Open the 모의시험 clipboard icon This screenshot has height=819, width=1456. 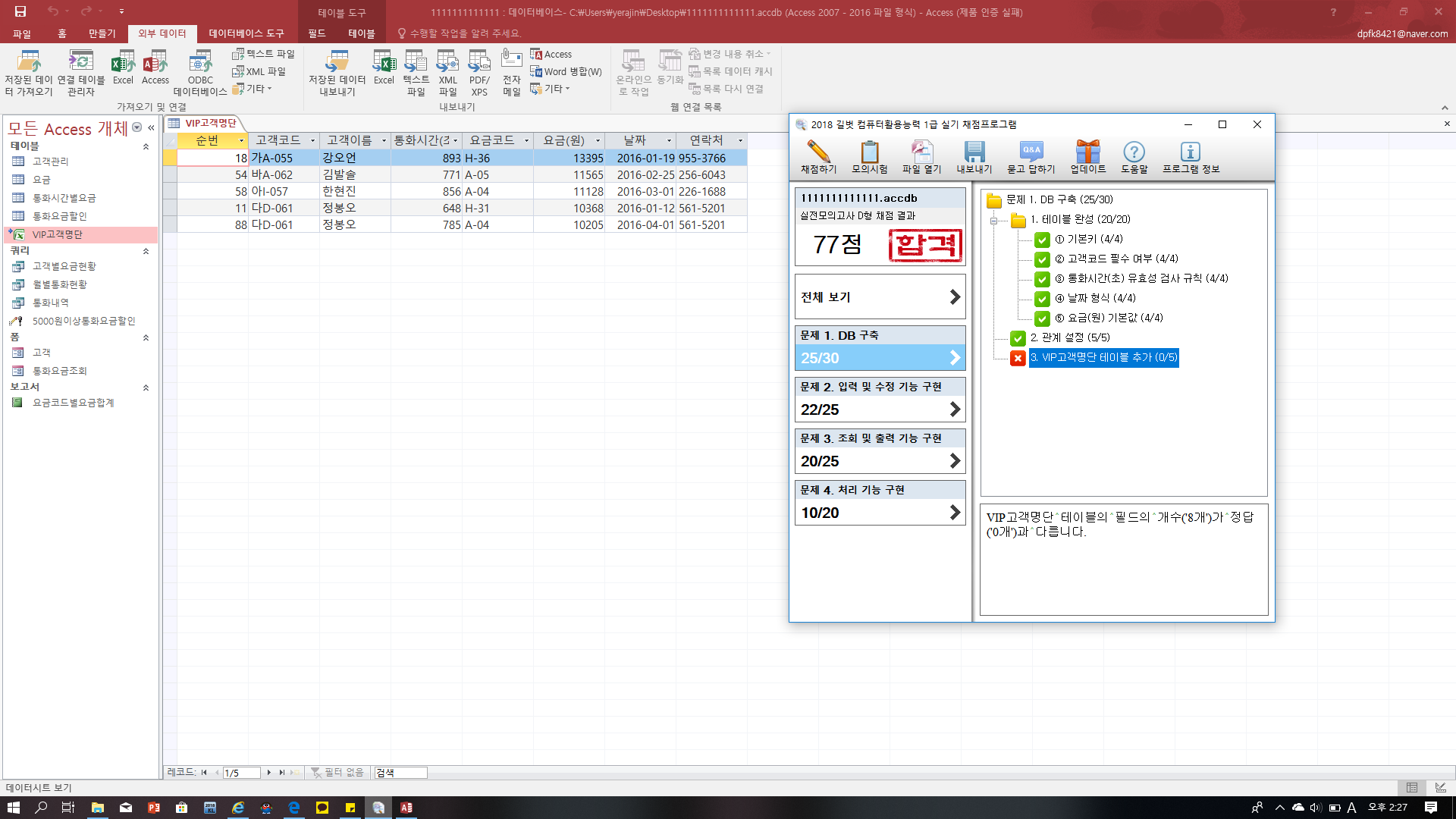869,152
